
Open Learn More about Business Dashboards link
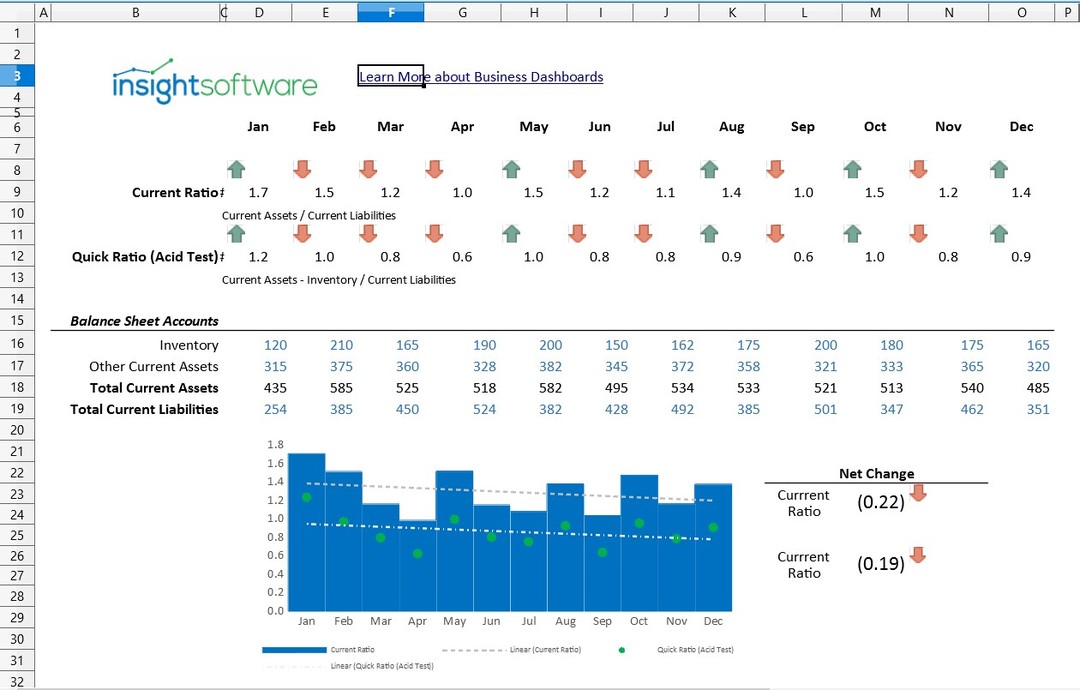tap(481, 77)
